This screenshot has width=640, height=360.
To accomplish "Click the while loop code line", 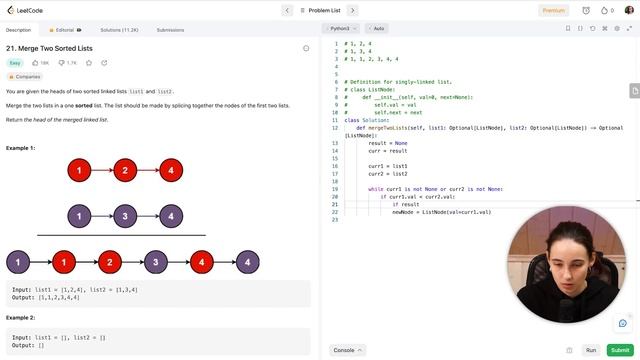I will [x=436, y=189].
